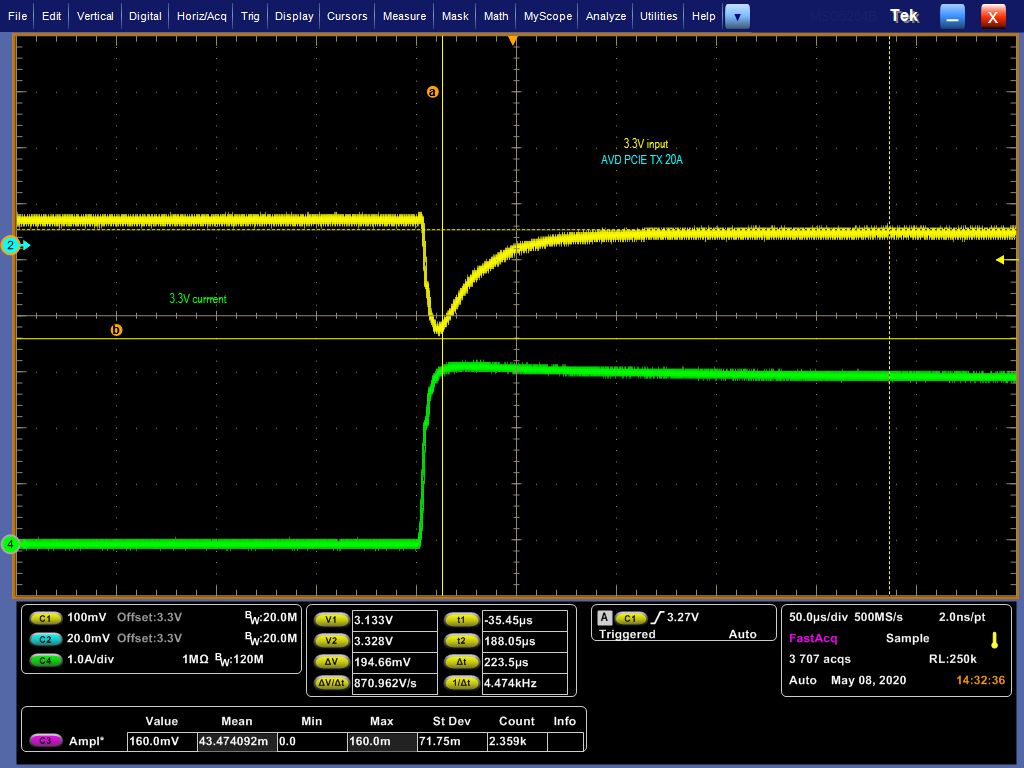
Task: Click the V2 value 3.328V
Action: click(394, 641)
